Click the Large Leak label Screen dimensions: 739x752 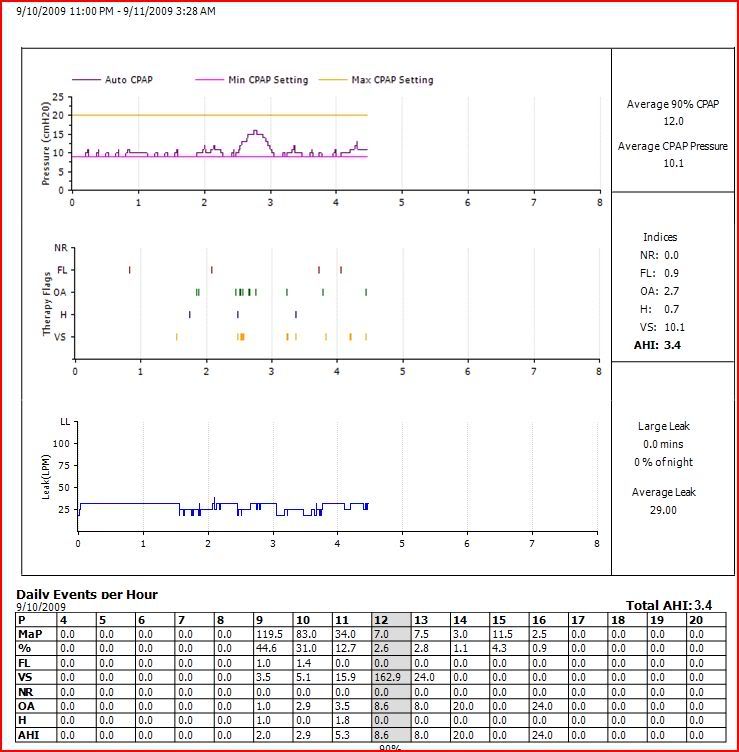(x=664, y=426)
